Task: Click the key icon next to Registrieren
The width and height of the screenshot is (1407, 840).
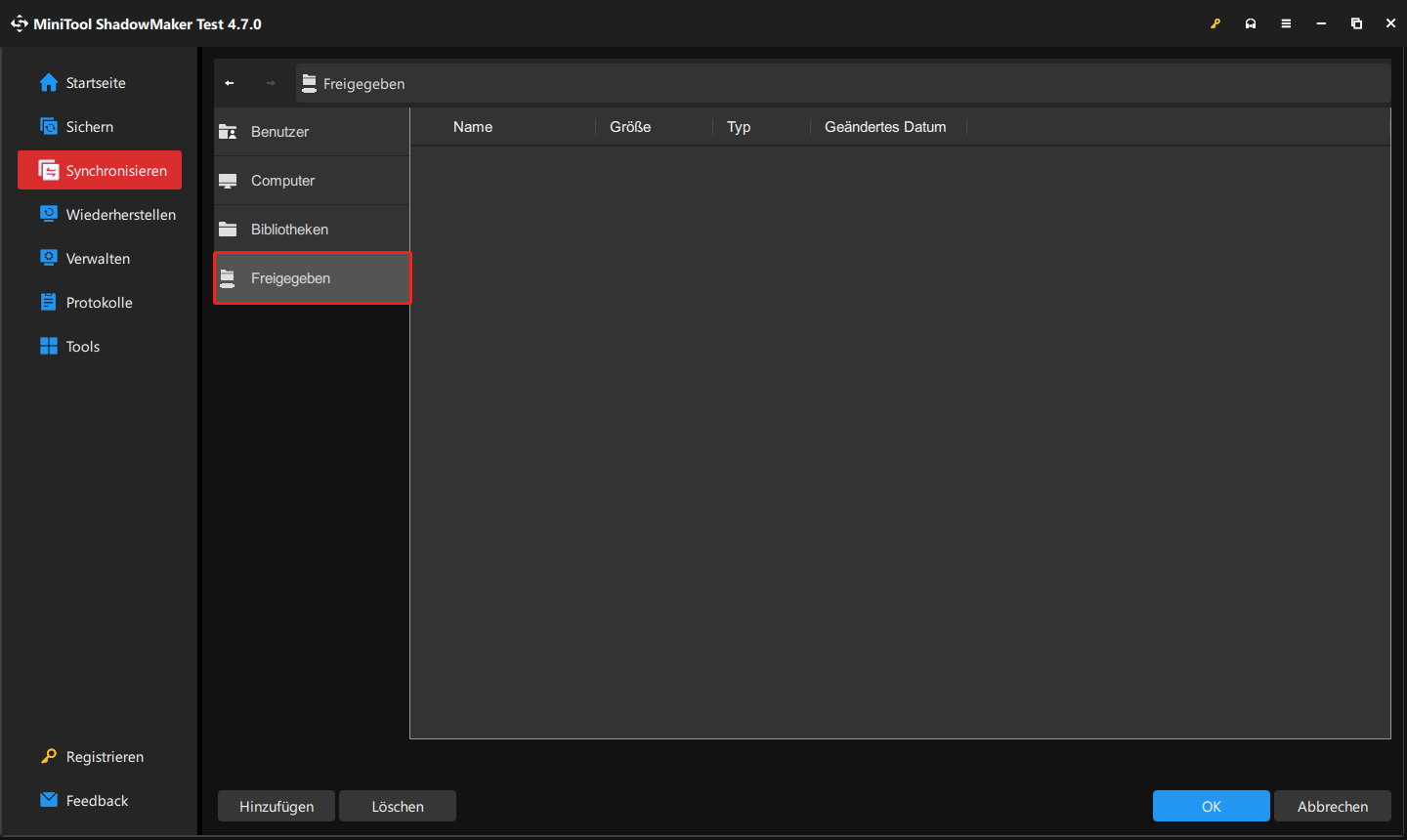Action: 49,756
